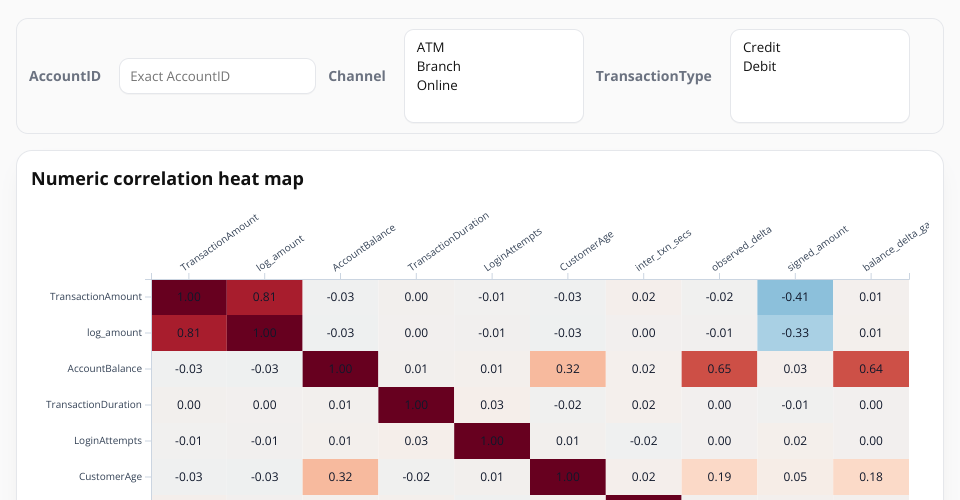Click the signed_amount column header
Viewport: 960px width, 500px height.
817,250
